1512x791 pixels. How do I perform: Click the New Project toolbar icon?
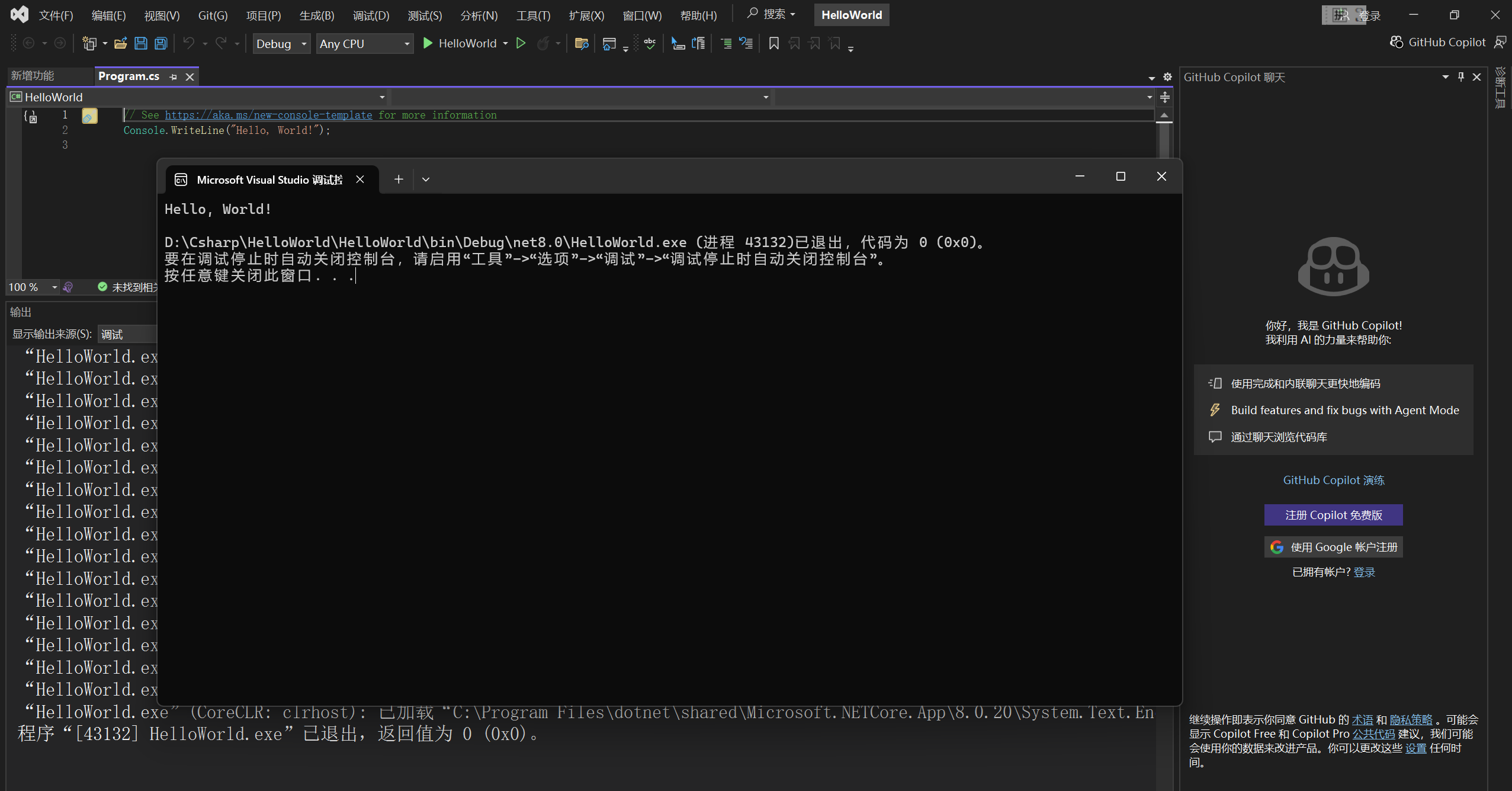coord(91,43)
